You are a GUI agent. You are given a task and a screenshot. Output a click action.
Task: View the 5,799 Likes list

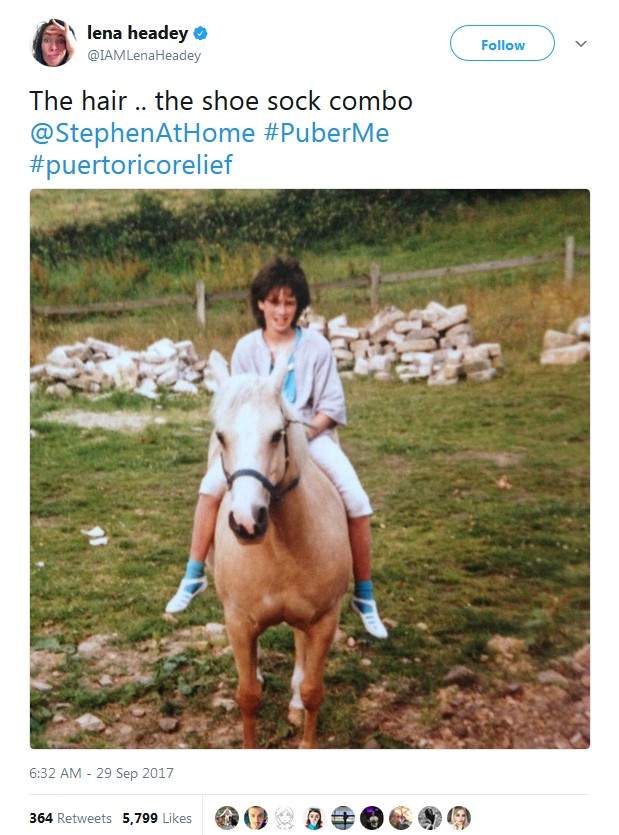pyautogui.click(x=157, y=818)
